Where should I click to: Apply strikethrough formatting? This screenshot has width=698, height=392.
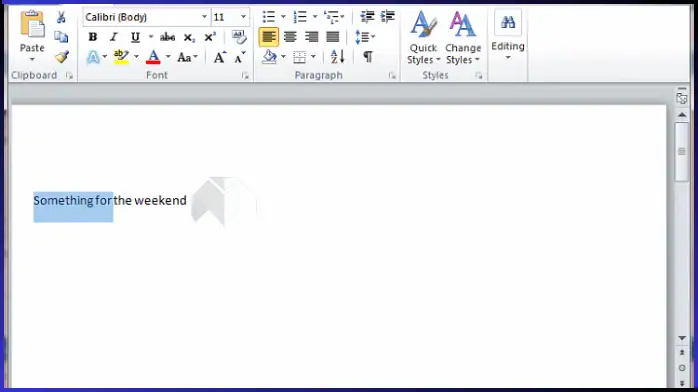(167, 37)
